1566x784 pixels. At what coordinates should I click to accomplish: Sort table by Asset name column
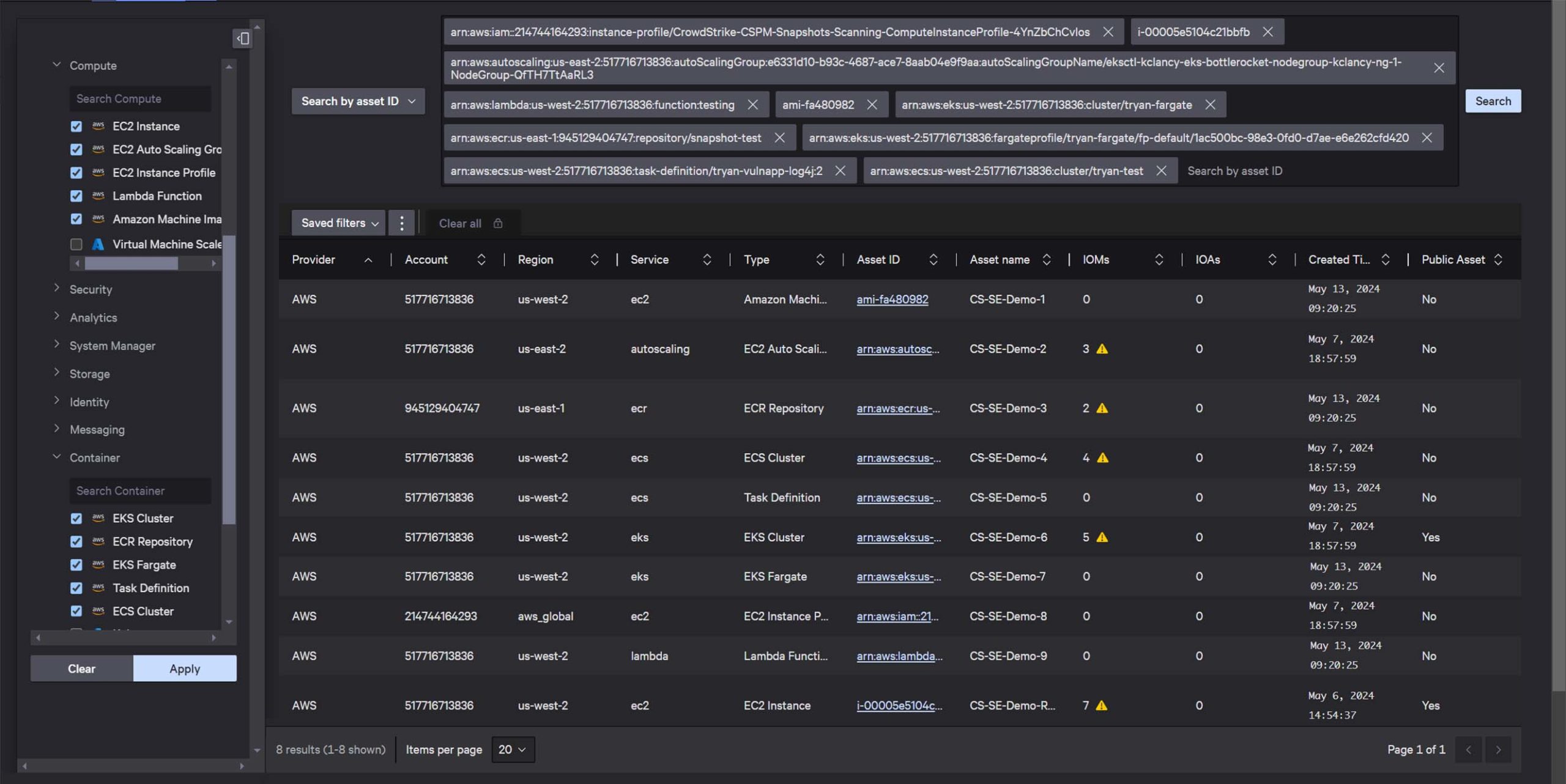(x=1047, y=260)
